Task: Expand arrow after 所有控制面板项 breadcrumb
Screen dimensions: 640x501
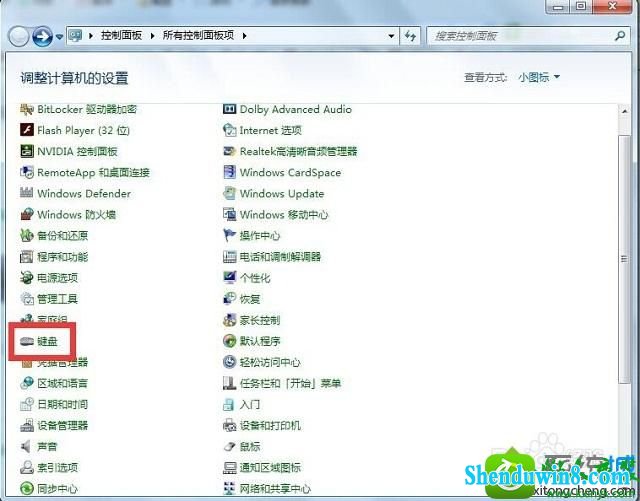Action: [x=244, y=36]
